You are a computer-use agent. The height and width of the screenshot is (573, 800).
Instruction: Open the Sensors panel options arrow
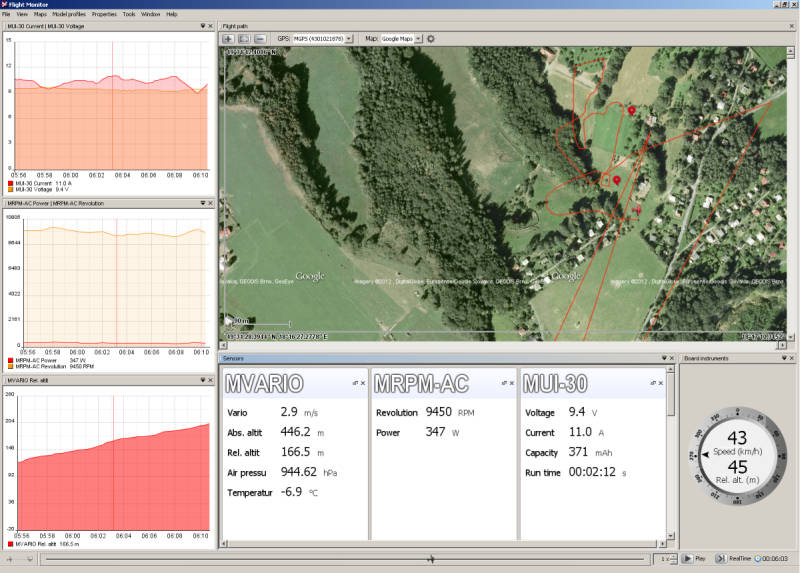tap(664, 358)
